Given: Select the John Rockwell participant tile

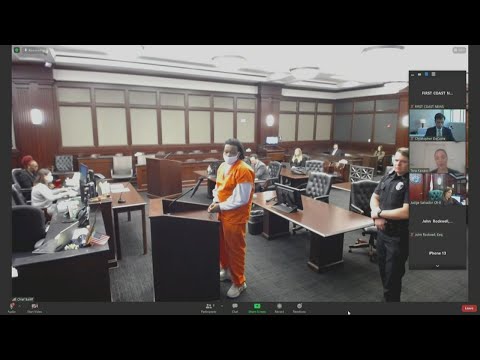Looking at the screenshot, I should point(437,221).
